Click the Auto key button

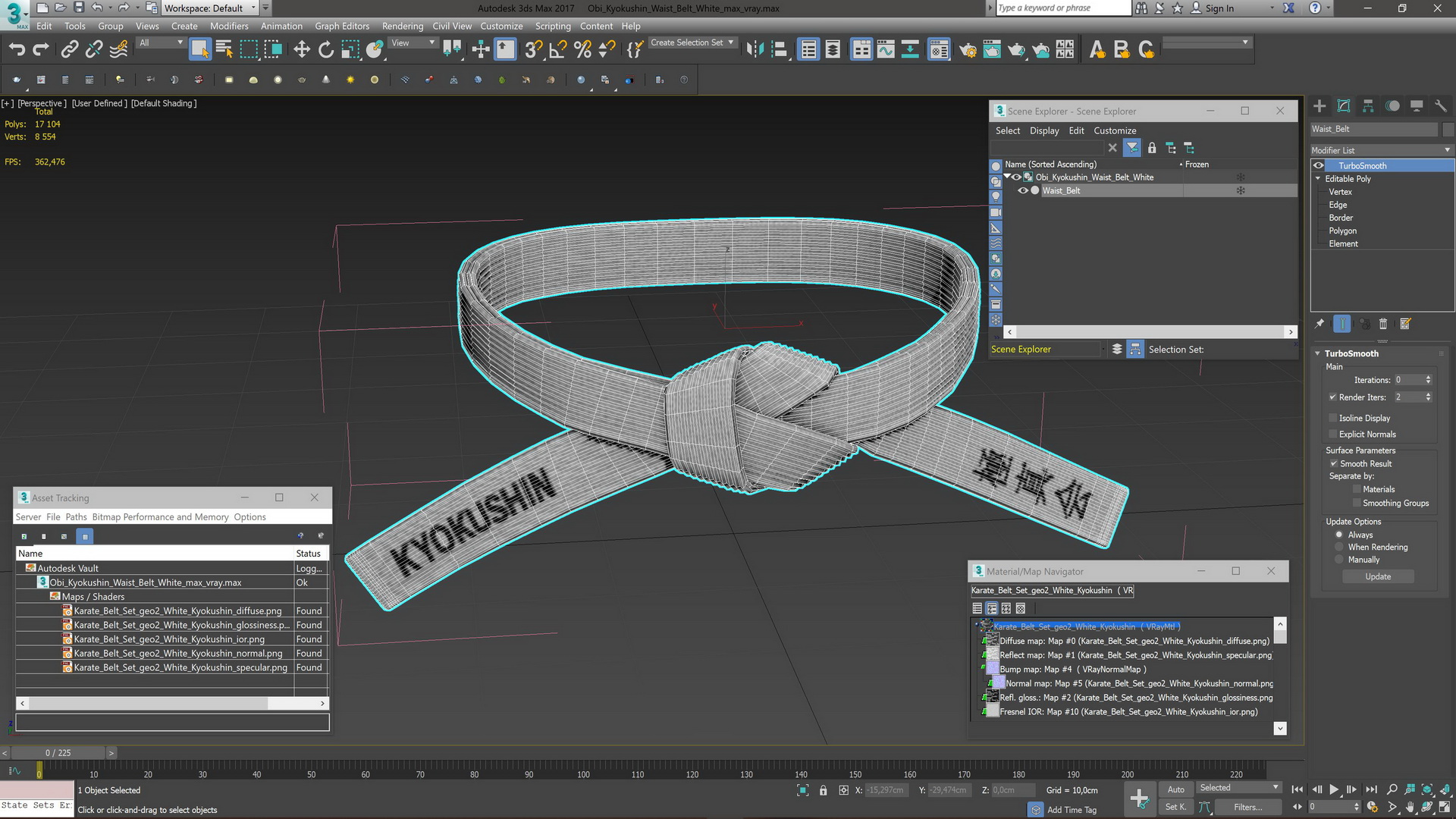pos(1175,789)
